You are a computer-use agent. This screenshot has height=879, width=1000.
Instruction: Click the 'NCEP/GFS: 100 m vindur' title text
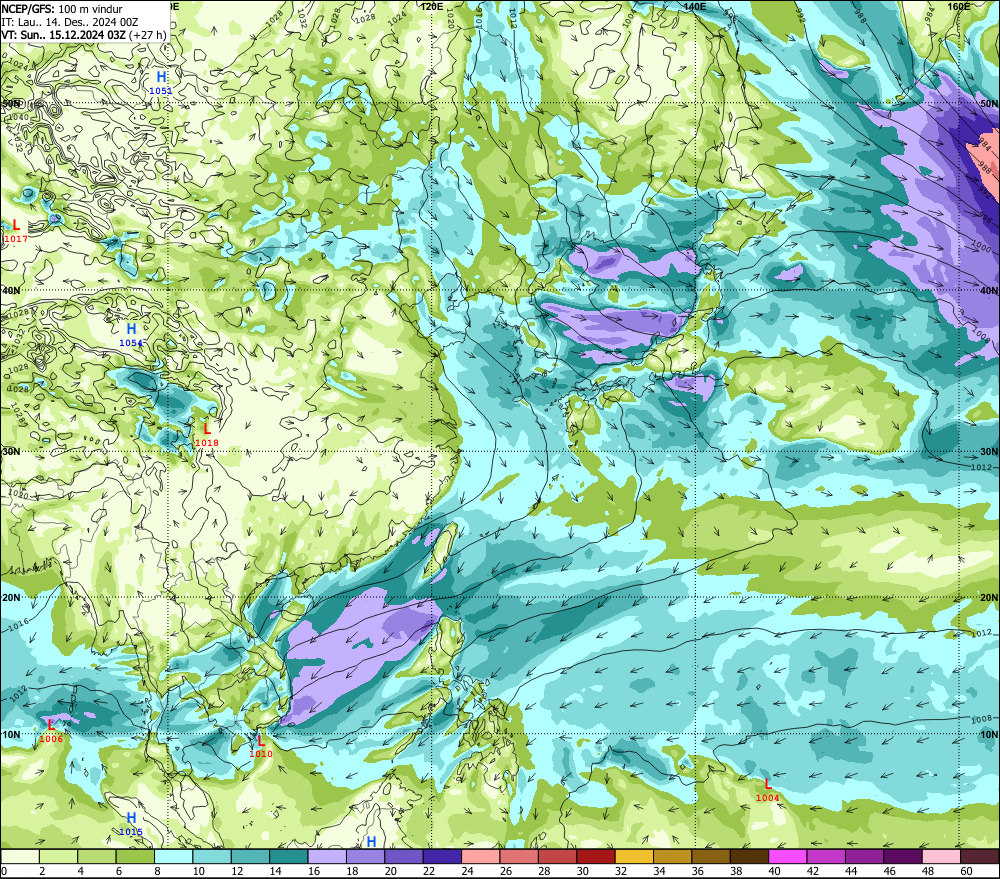(62, 9)
